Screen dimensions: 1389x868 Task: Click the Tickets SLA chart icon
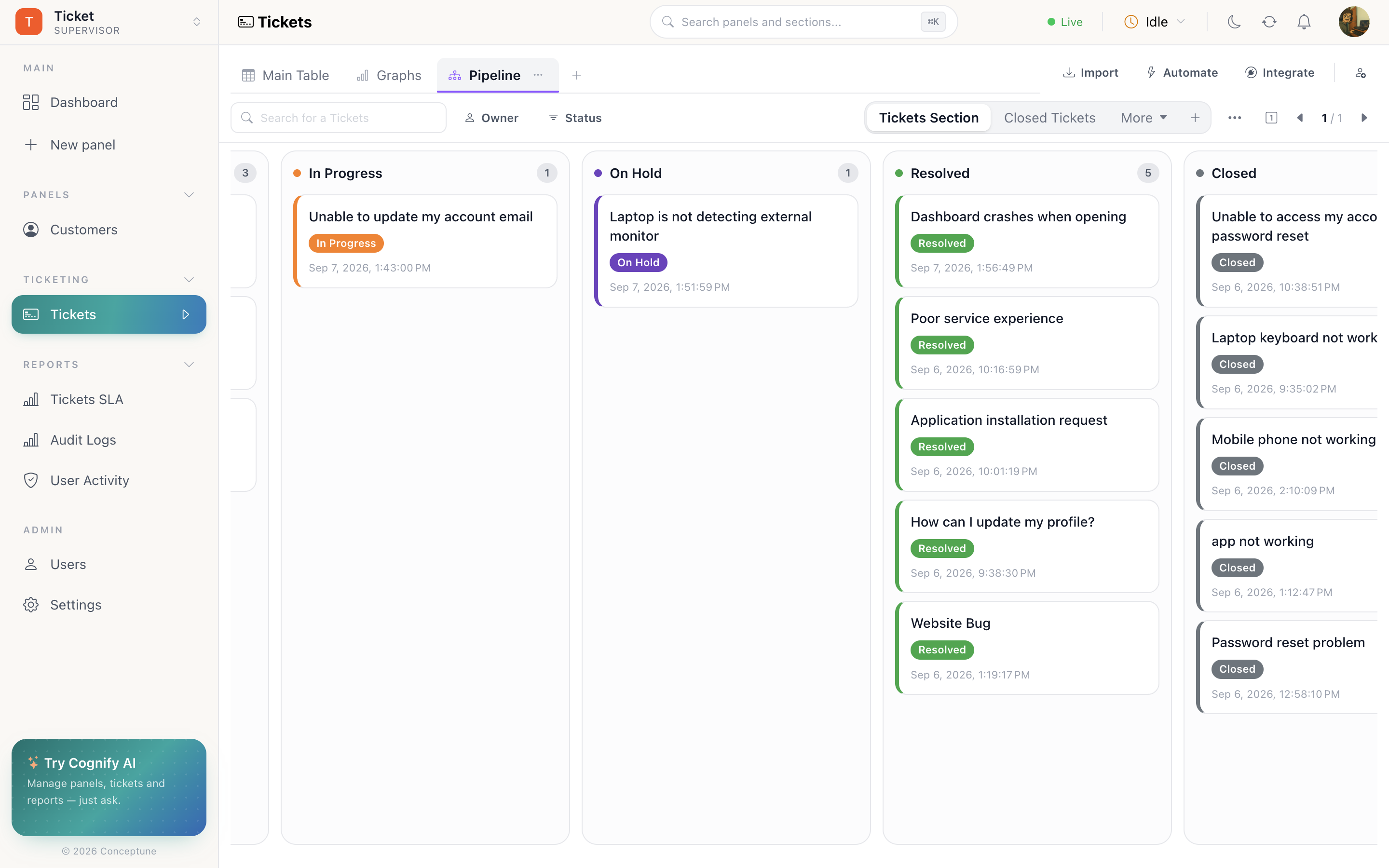click(31, 400)
